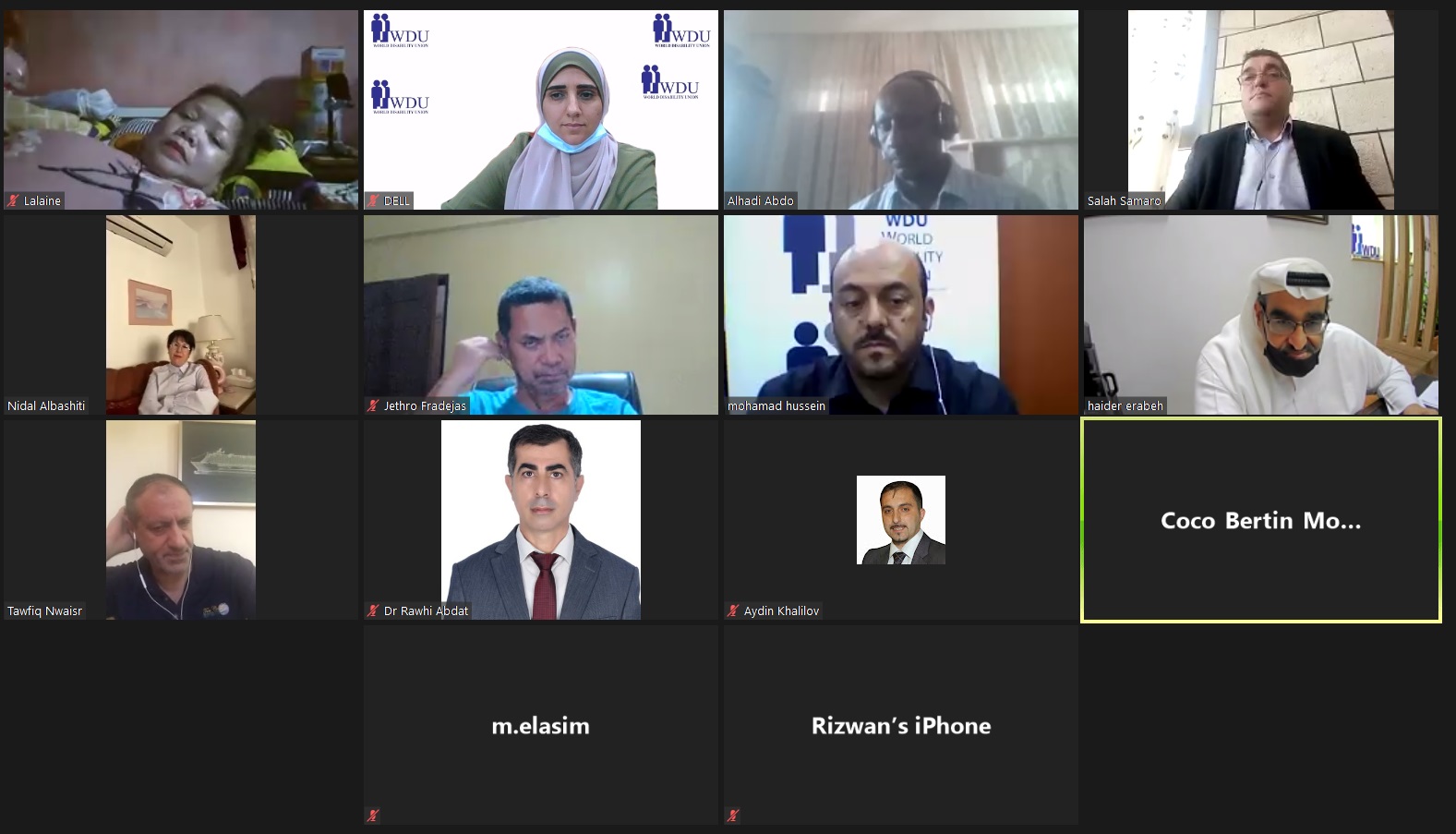Click muted mic icon in Rizwan's iPhone tile
The width and height of the screenshot is (1456, 834).
click(733, 816)
